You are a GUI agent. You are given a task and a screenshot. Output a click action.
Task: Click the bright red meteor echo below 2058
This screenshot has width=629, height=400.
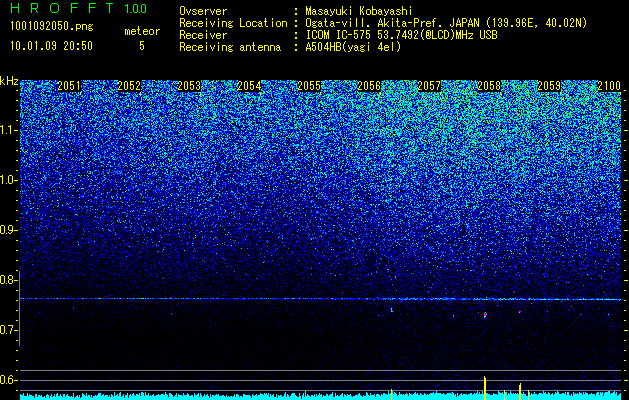point(485,315)
